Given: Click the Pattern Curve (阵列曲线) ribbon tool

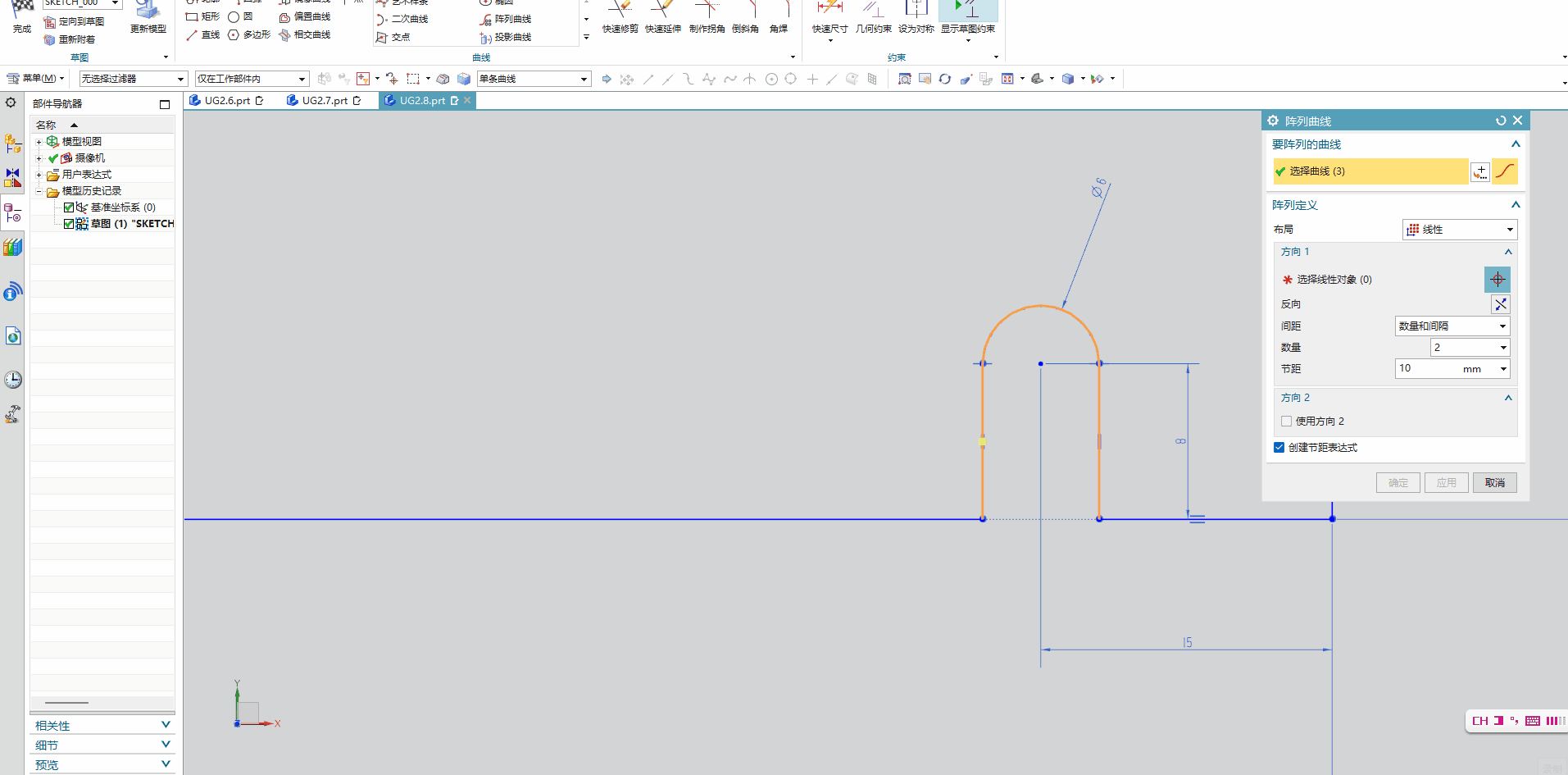Looking at the screenshot, I should click(506, 19).
